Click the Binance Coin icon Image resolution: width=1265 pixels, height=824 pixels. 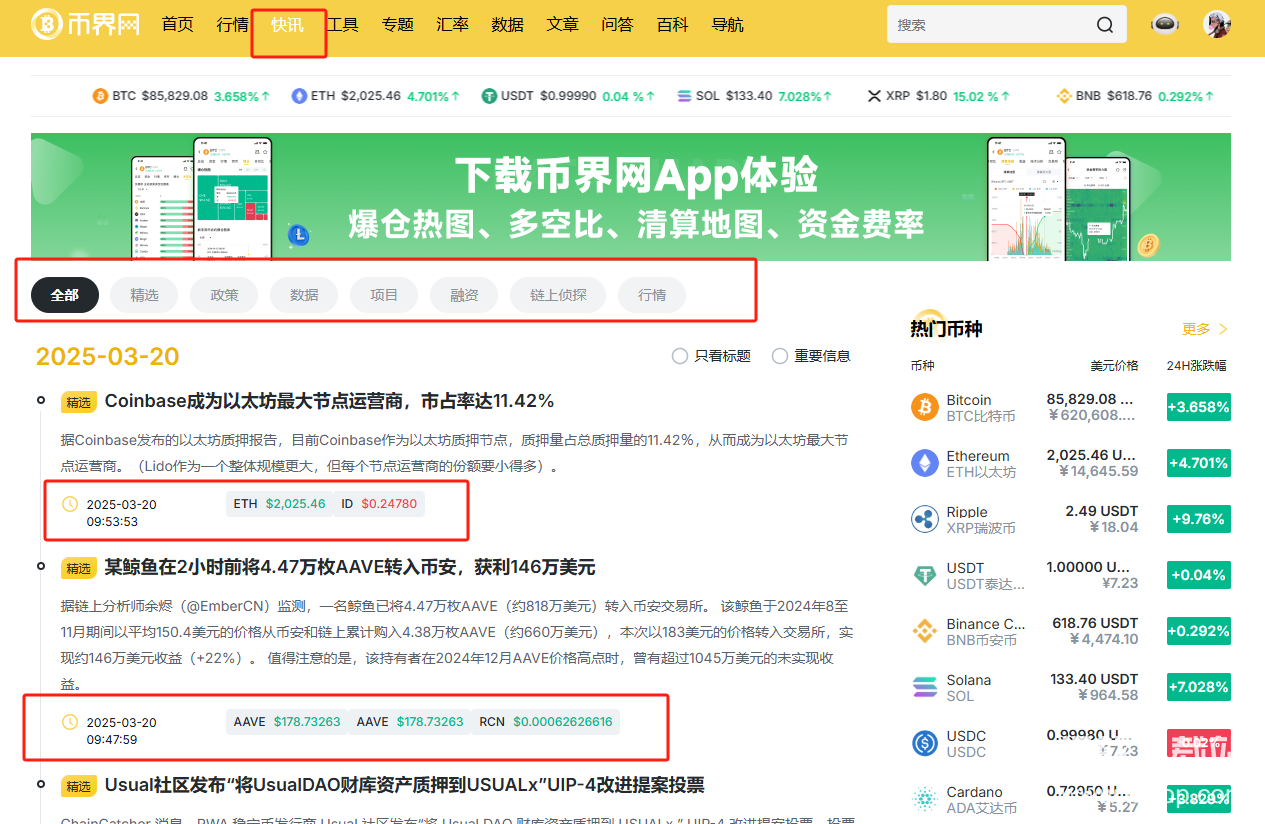click(x=925, y=631)
